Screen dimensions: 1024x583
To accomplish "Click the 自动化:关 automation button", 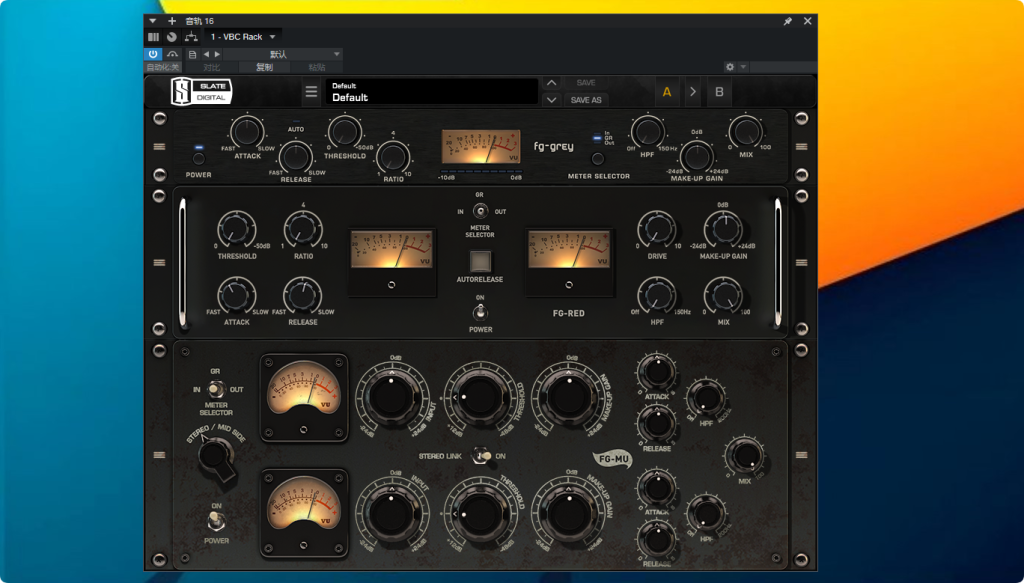I will point(162,67).
